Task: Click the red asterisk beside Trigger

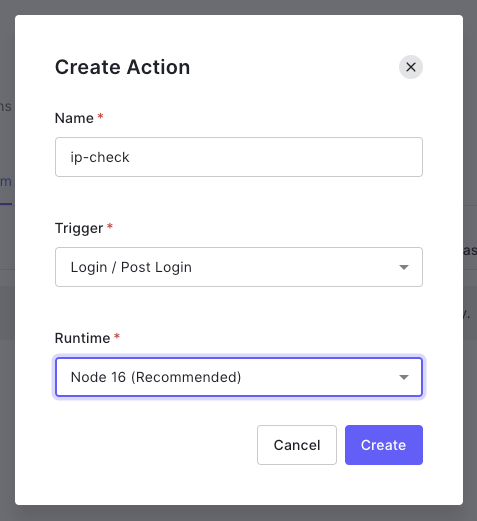Action: pyautogui.click(x=110, y=227)
